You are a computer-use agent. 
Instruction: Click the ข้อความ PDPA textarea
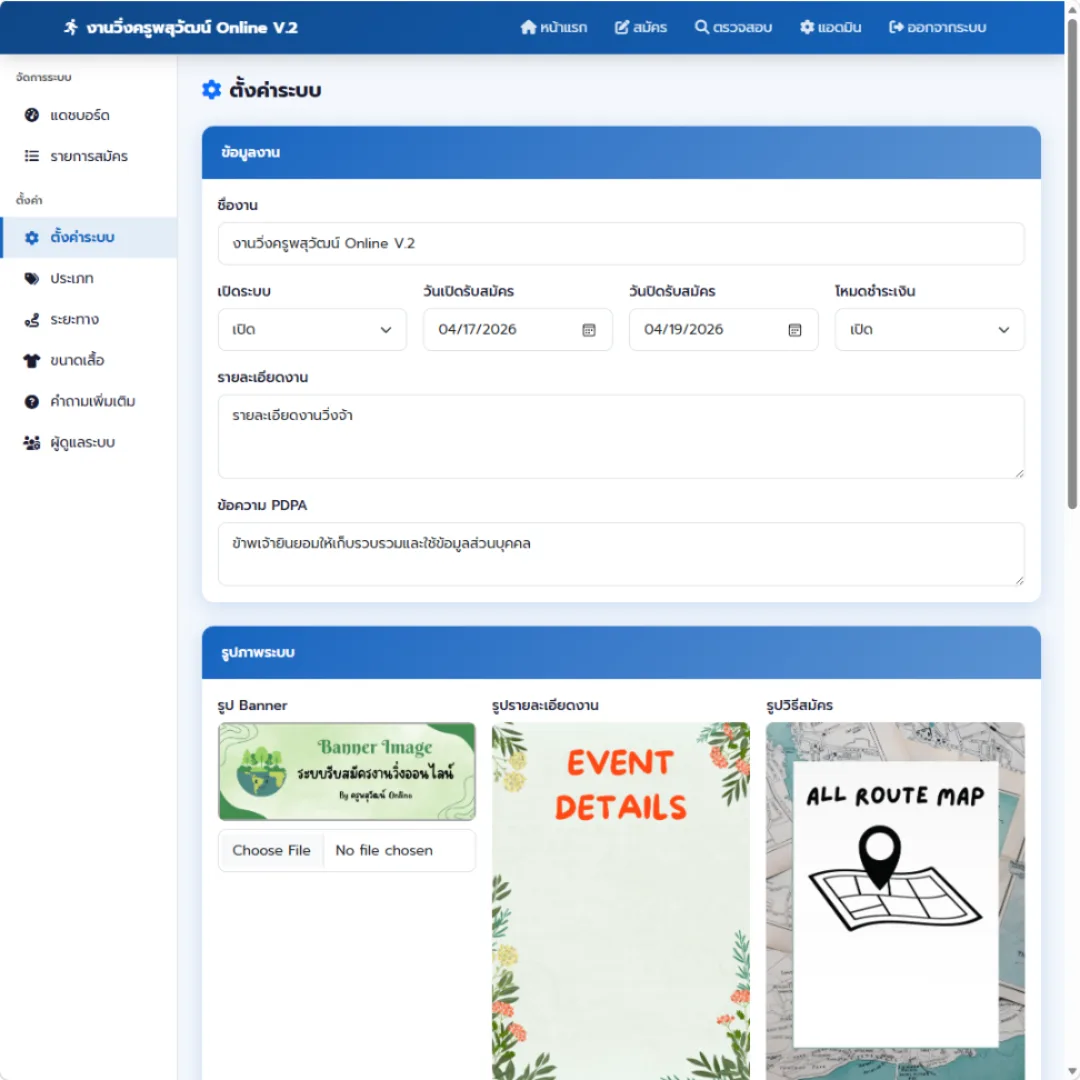pyautogui.click(x=621, y=554)
